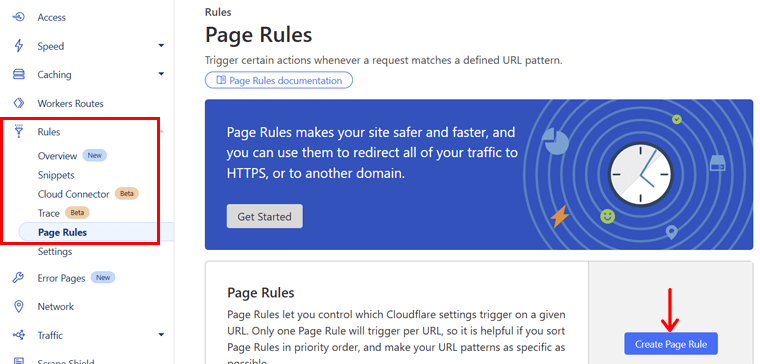Open Rules Overview

click(x=57, y=156)
